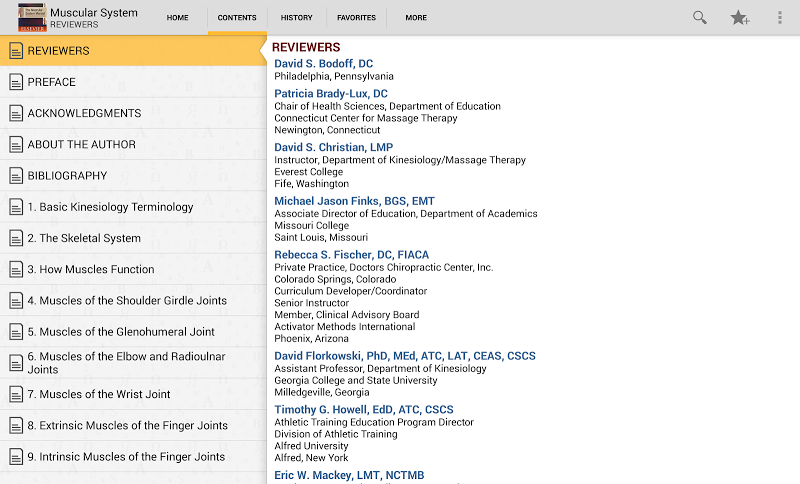Add page to favorites star icon

click(740, 17)
